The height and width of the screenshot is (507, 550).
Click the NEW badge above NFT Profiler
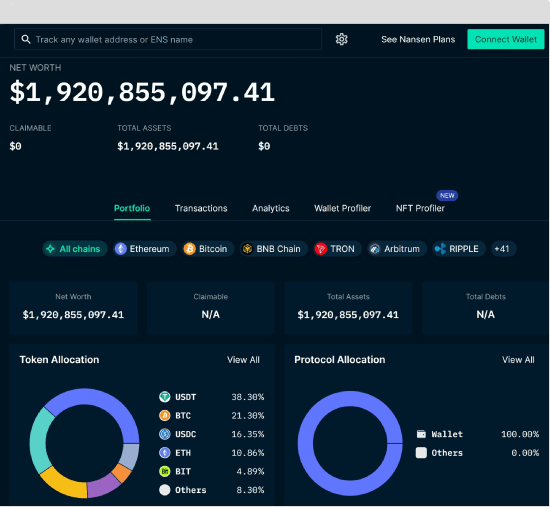point(447,195)
